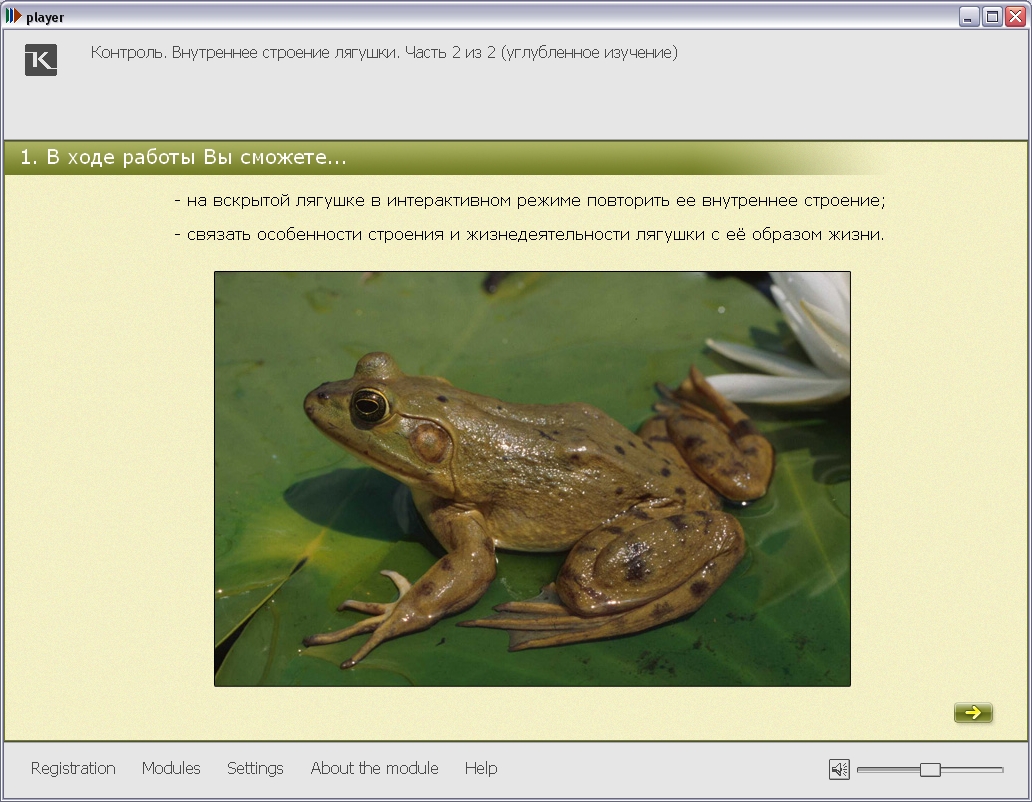The width and height of the screenshot is (1032, 802).
Task: Click the K logo icon
Action: click(x=41, y=60)
